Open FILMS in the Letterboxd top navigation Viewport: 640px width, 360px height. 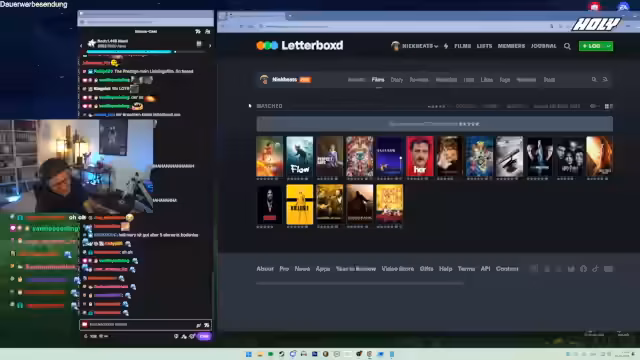[x=462, y=46]
